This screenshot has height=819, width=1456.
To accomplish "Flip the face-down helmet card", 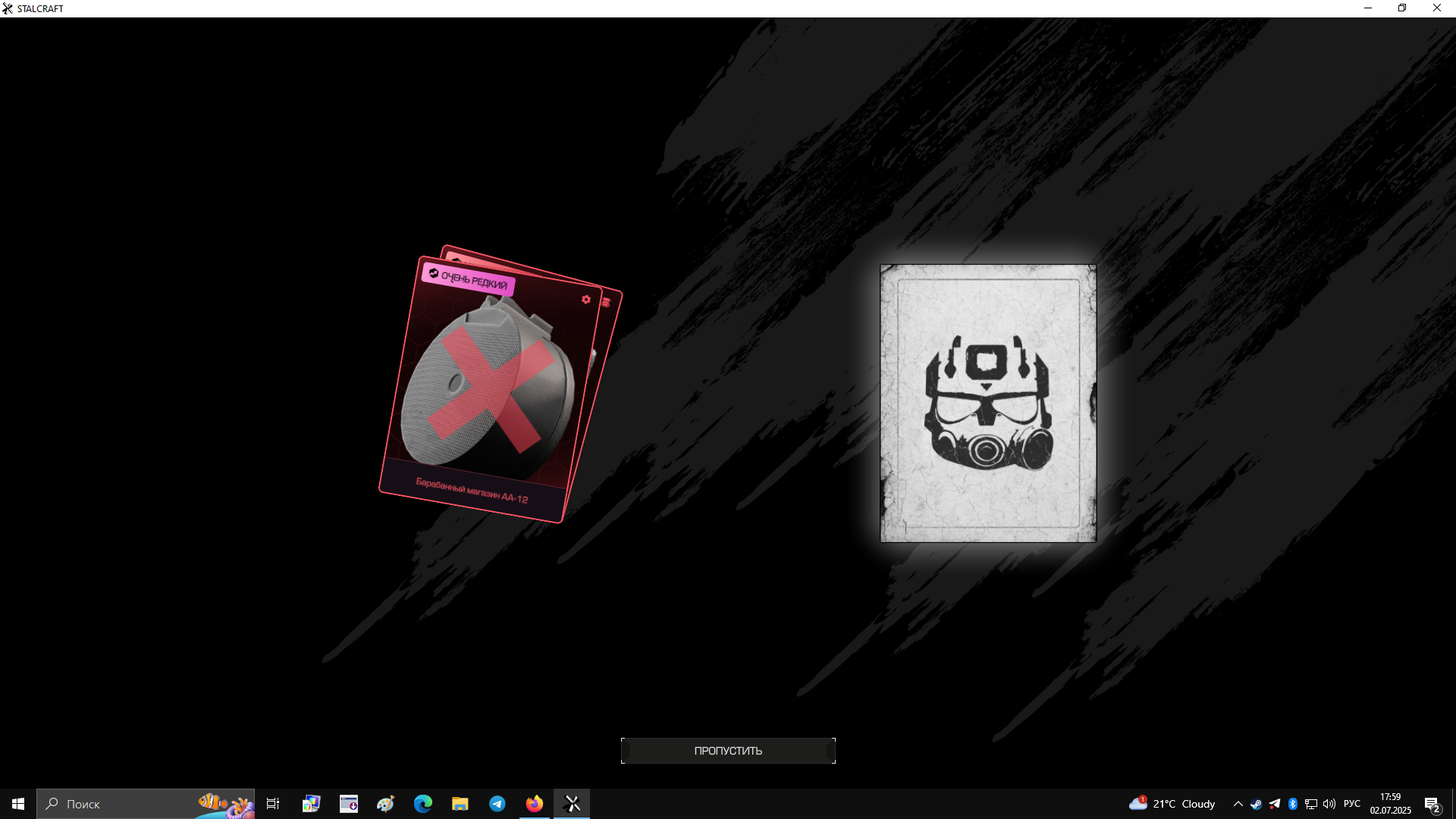I will [988, 403].
